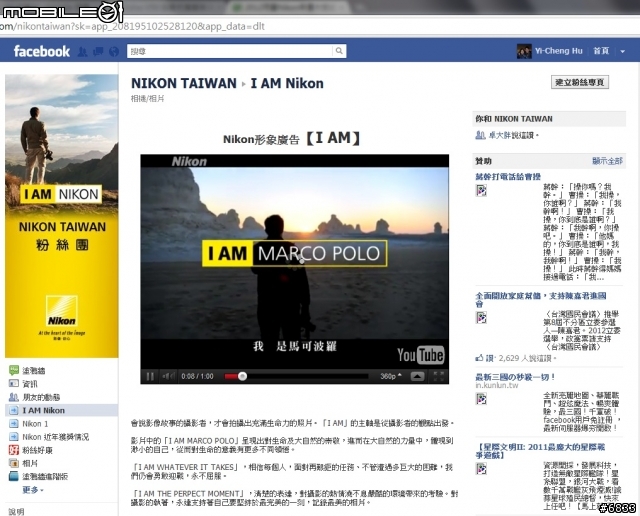Expand 更多 sidebar menu

tap(33, 489)
